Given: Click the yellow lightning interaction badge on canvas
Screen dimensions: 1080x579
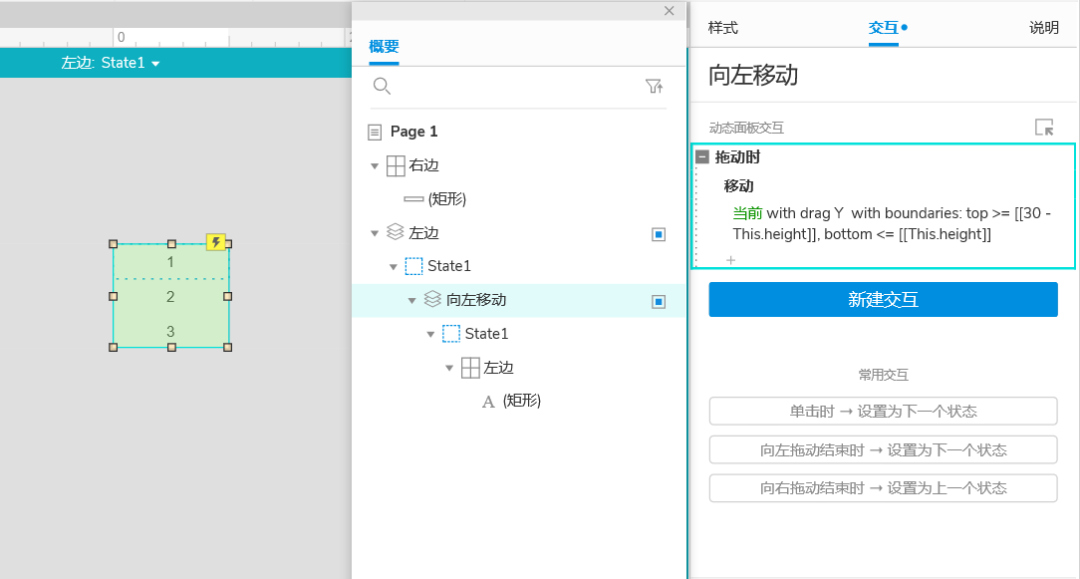Looking at the screenshot, I should (x=216, y=242).
